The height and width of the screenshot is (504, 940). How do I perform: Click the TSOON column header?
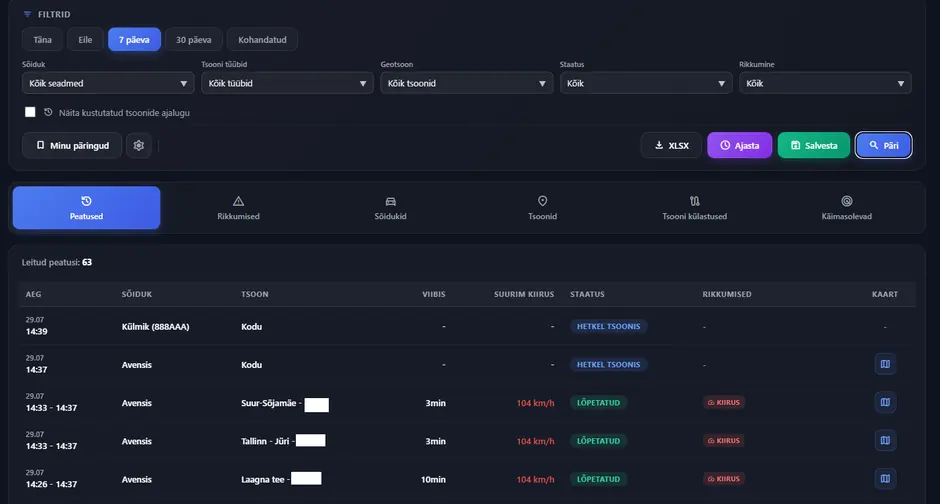[255, 294]
